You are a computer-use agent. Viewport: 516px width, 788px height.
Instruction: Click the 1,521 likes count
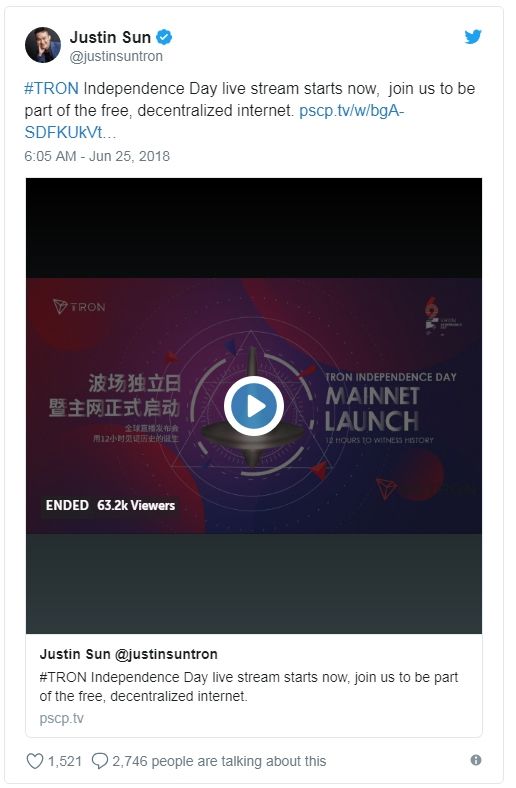64,761
